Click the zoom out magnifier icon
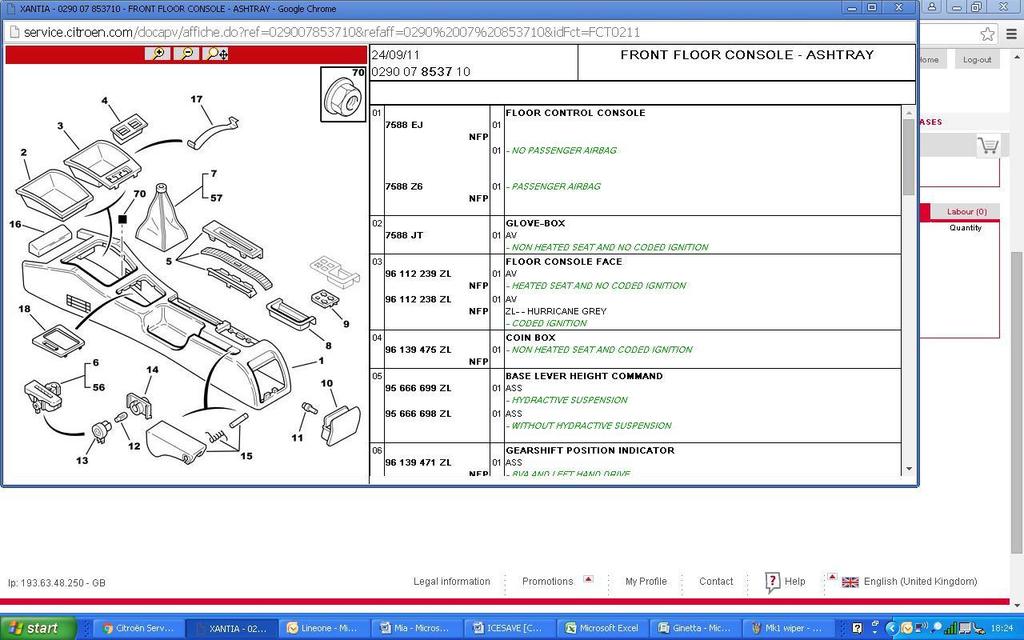Image resolution: width=1024 pixels, height=640 pixels. click(187, 54)
